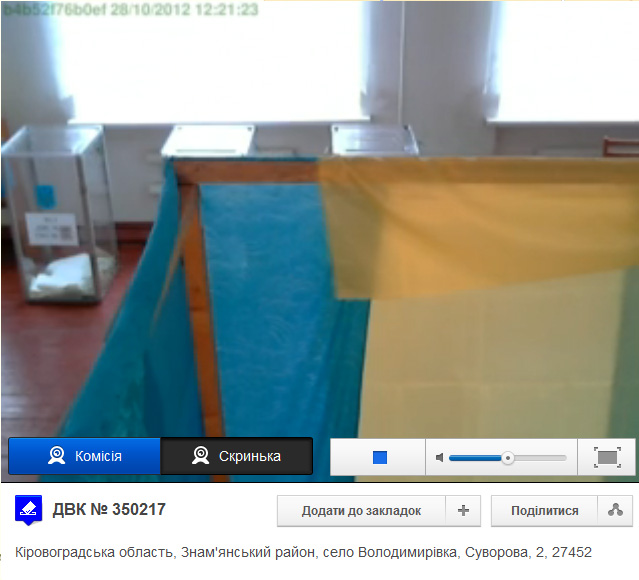Click the ДВК № 350217 title
This screenshot has width=639, height=580.
point(109,510)
